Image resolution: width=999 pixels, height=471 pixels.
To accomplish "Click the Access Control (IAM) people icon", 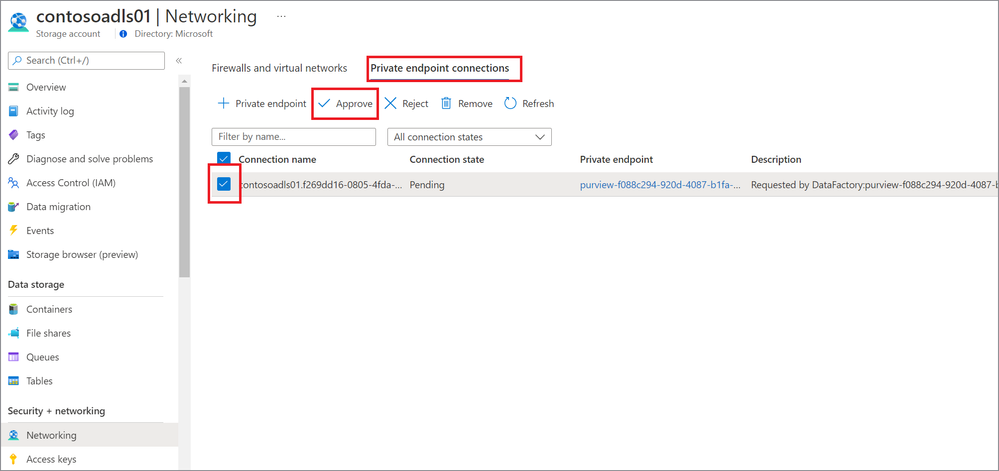I will click(13, 183).
